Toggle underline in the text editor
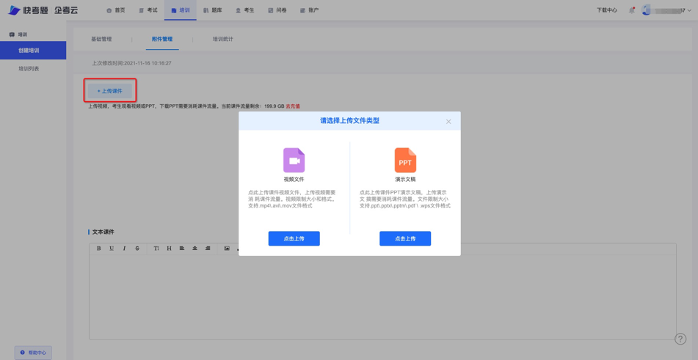 point(111,248)
